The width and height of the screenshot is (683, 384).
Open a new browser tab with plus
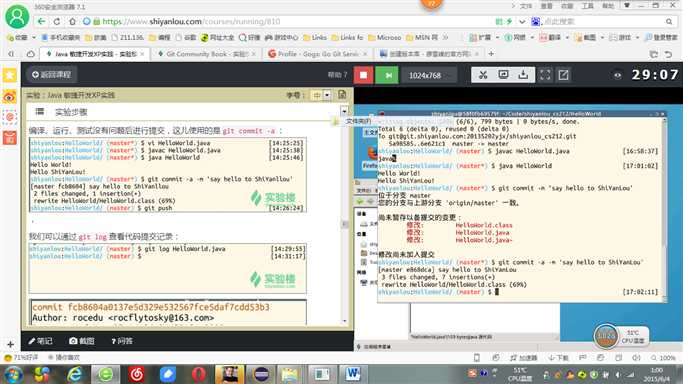(491, 54)
